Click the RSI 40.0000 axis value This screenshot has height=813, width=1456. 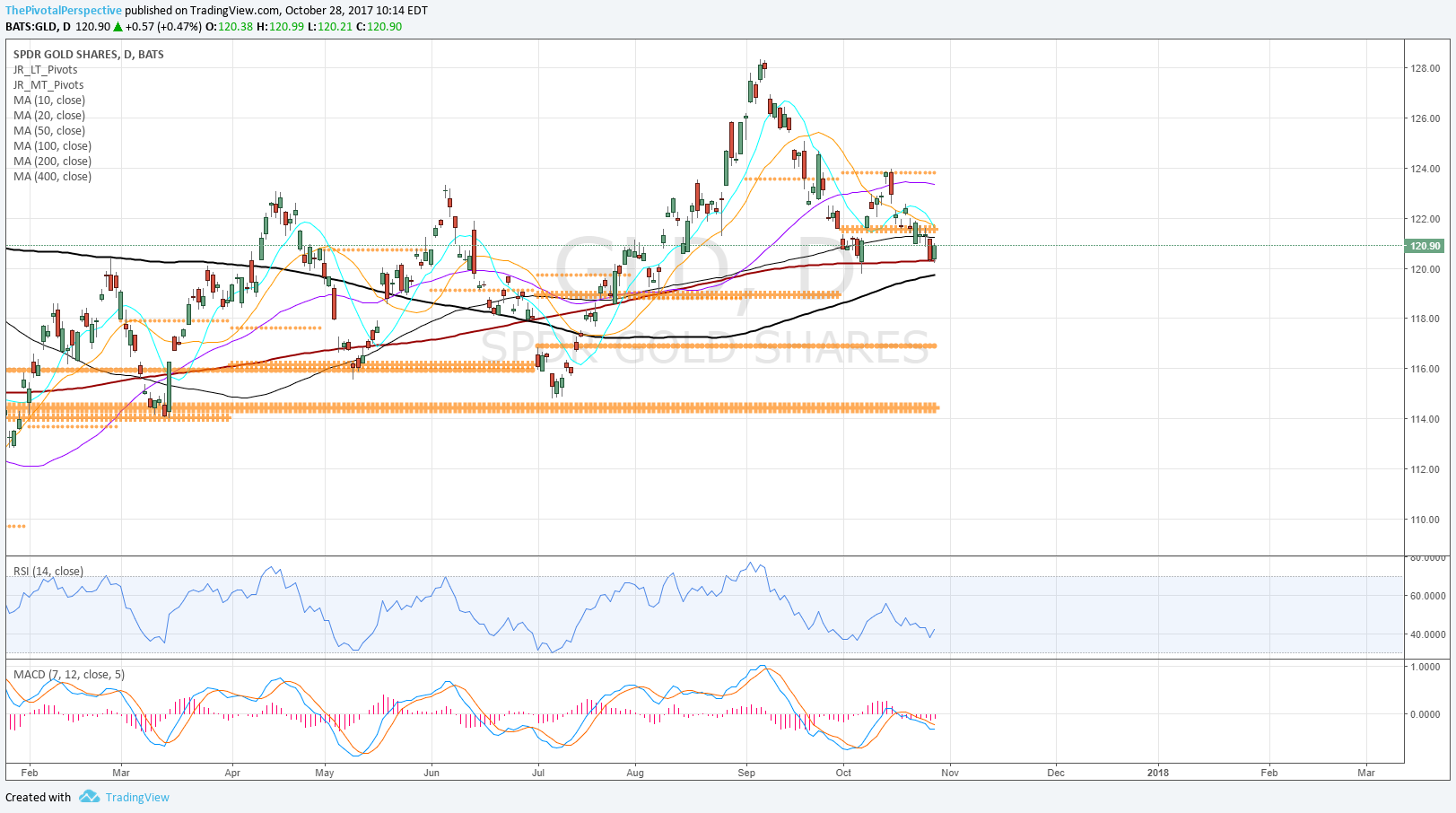1427,634
